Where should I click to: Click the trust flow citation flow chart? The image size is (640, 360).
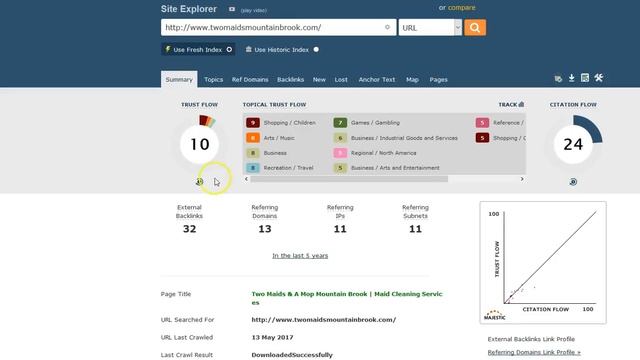click(543, 262)
